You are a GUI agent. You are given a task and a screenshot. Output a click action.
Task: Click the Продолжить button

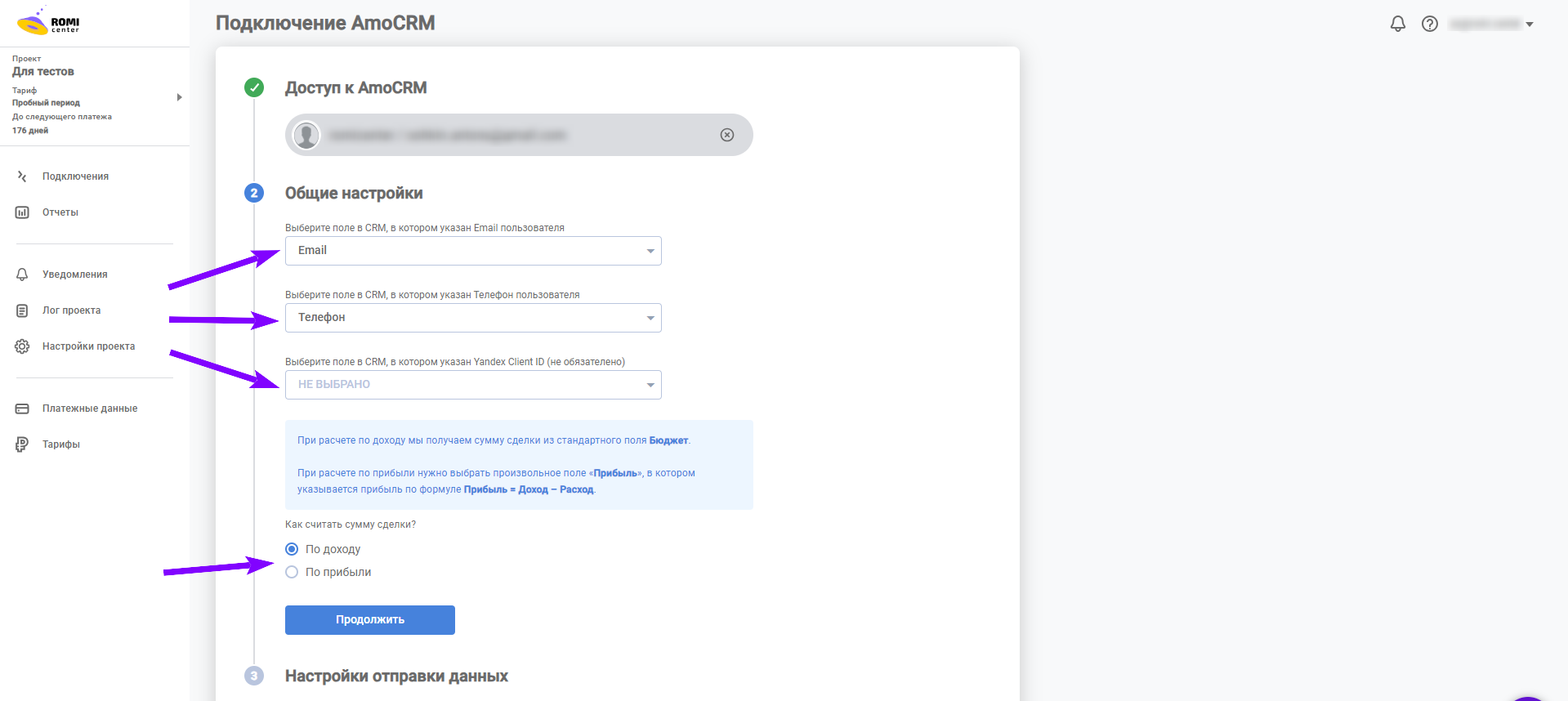click(370, 620)
